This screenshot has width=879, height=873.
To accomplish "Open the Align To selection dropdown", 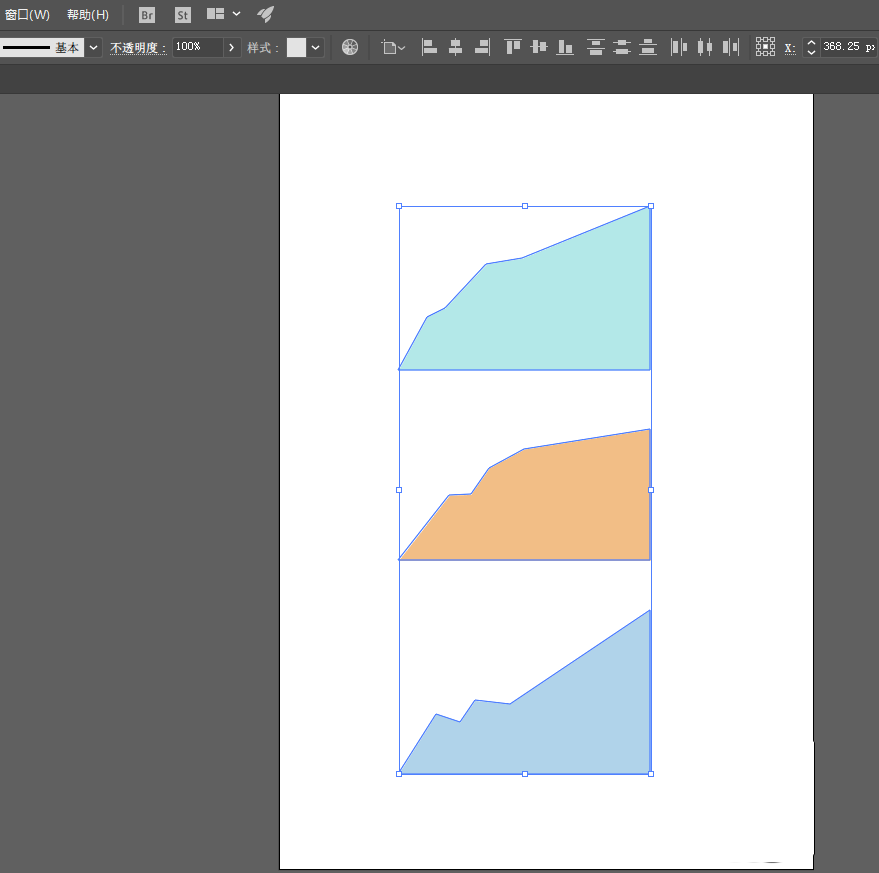I will pos(393,48).
